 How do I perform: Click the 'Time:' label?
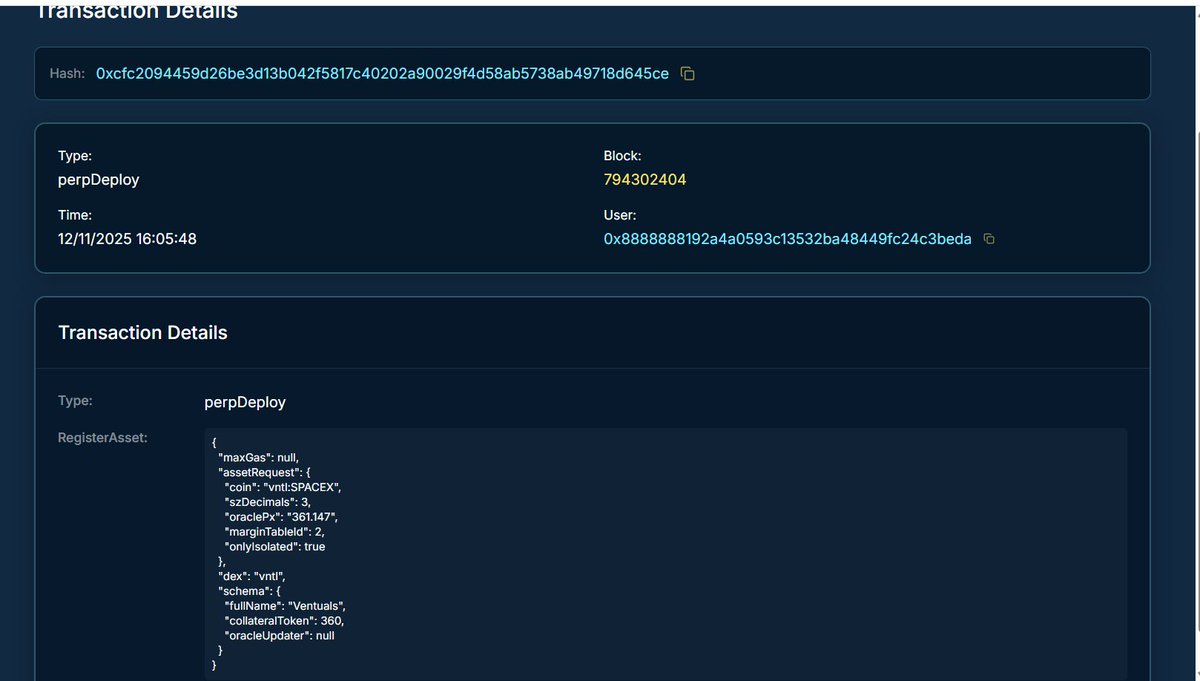pyautogui.click(x=75, y=215)
